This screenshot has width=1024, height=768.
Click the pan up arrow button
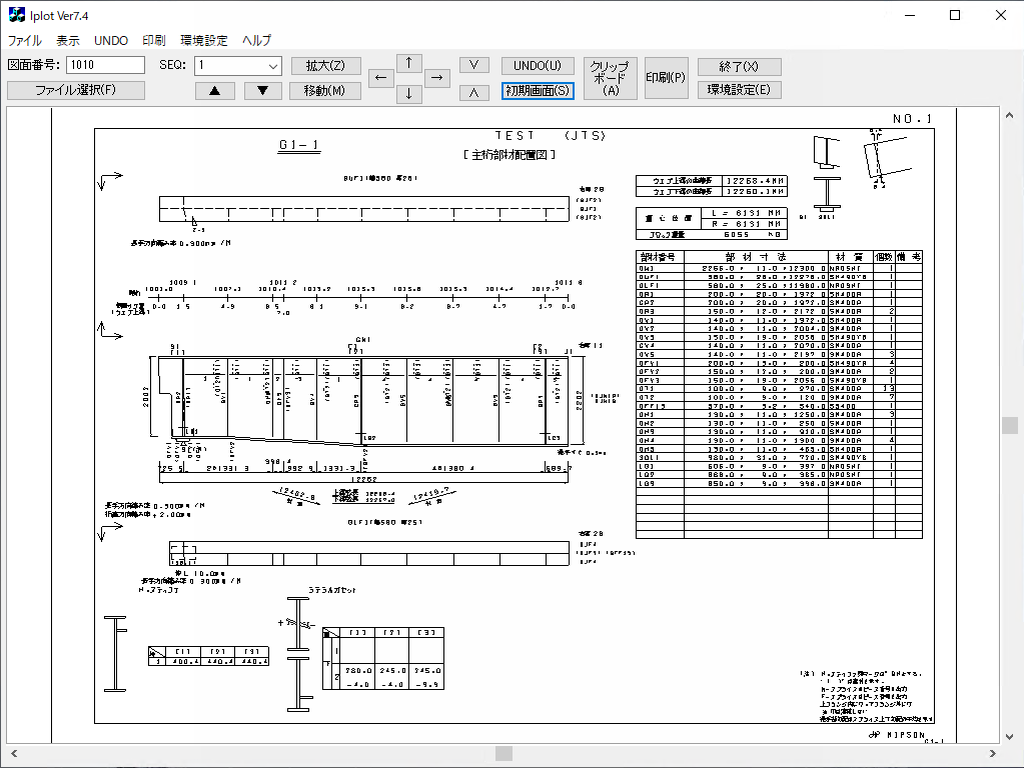409,62
